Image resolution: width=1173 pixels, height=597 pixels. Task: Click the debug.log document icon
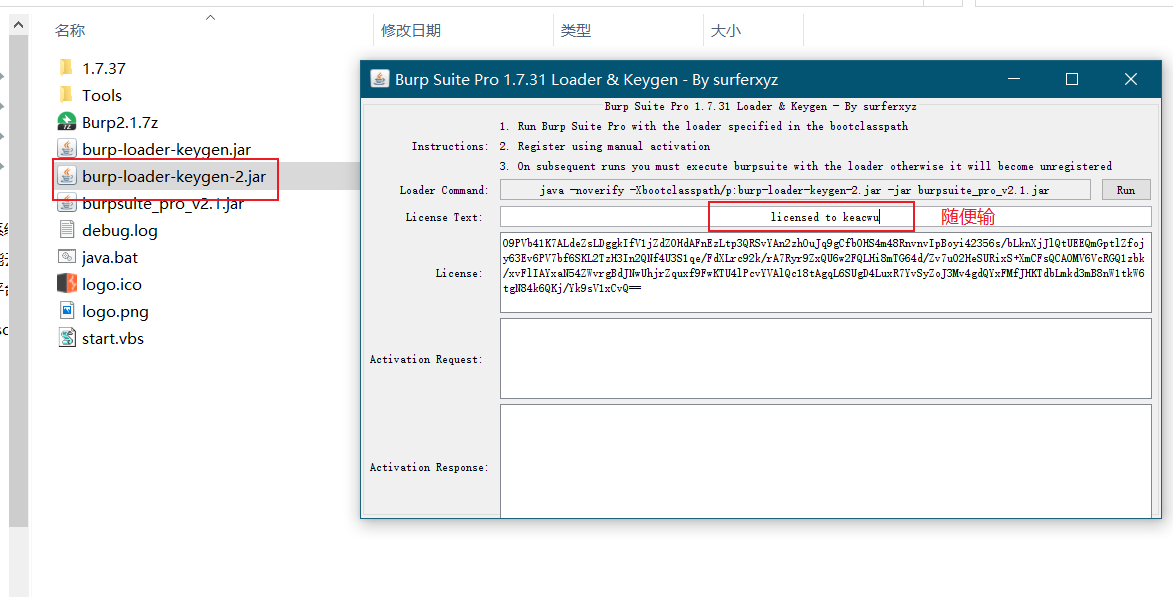[x=67, y=230]
